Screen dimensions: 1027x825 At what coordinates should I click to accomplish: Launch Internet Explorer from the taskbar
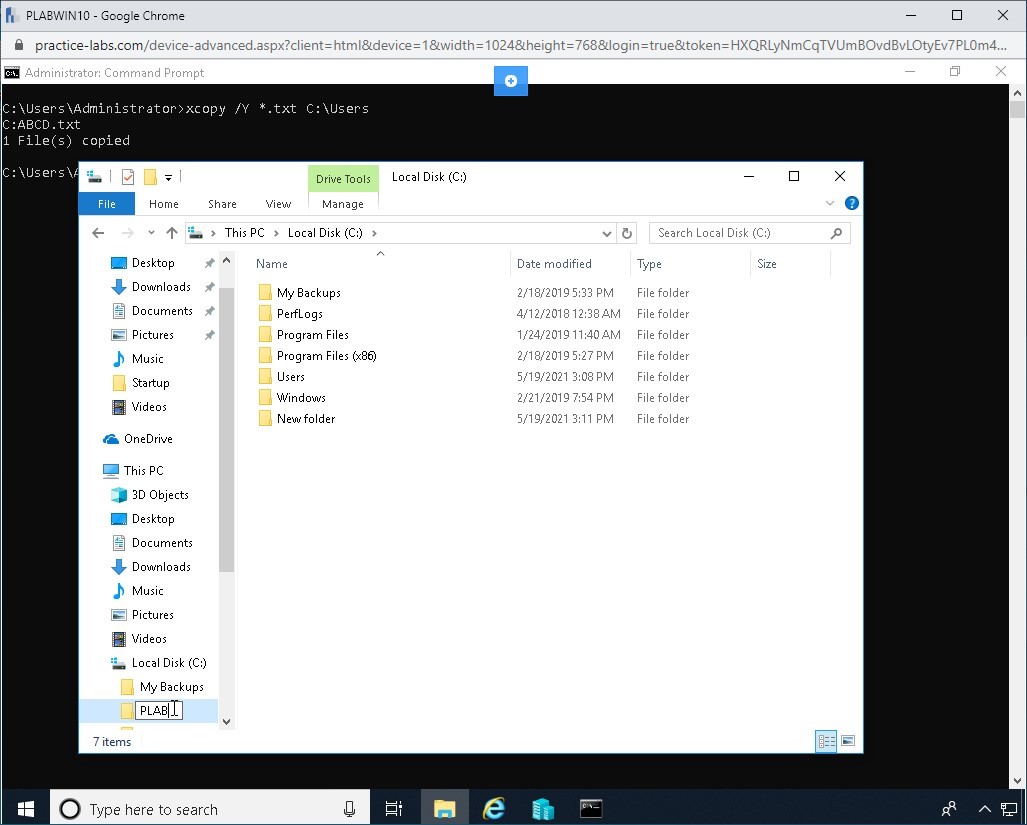[x=494, y=809]
